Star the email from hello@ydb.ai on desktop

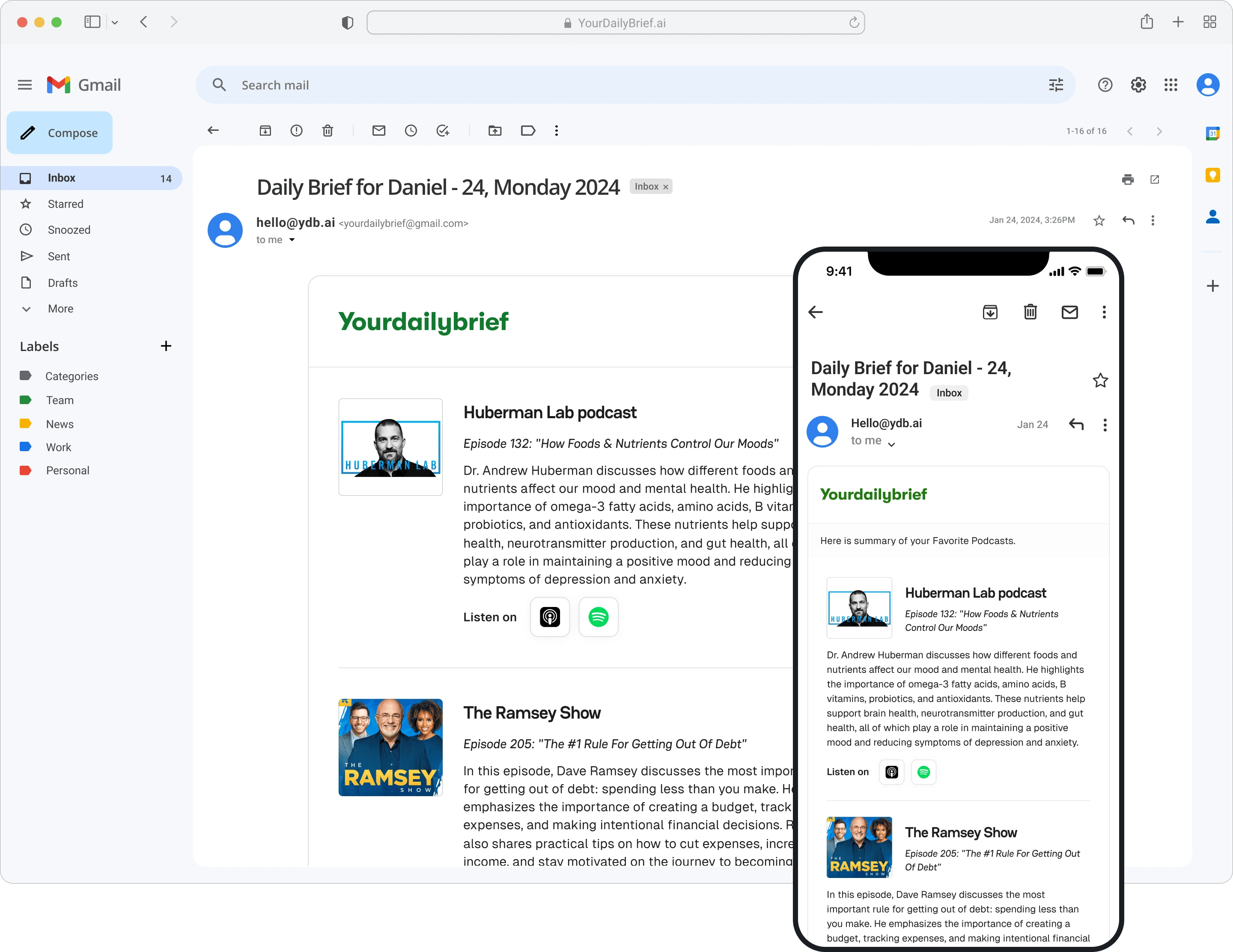(x=1099, y=220)
